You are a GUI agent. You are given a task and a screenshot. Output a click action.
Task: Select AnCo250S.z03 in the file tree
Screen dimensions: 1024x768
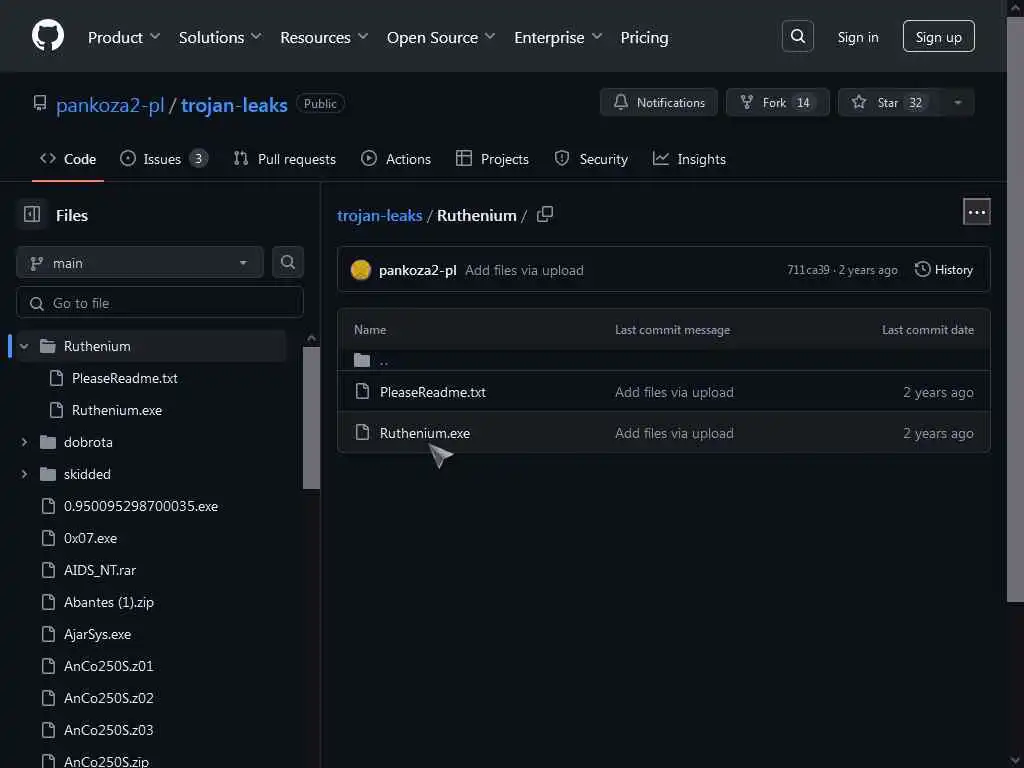click(x=108, y=730)
